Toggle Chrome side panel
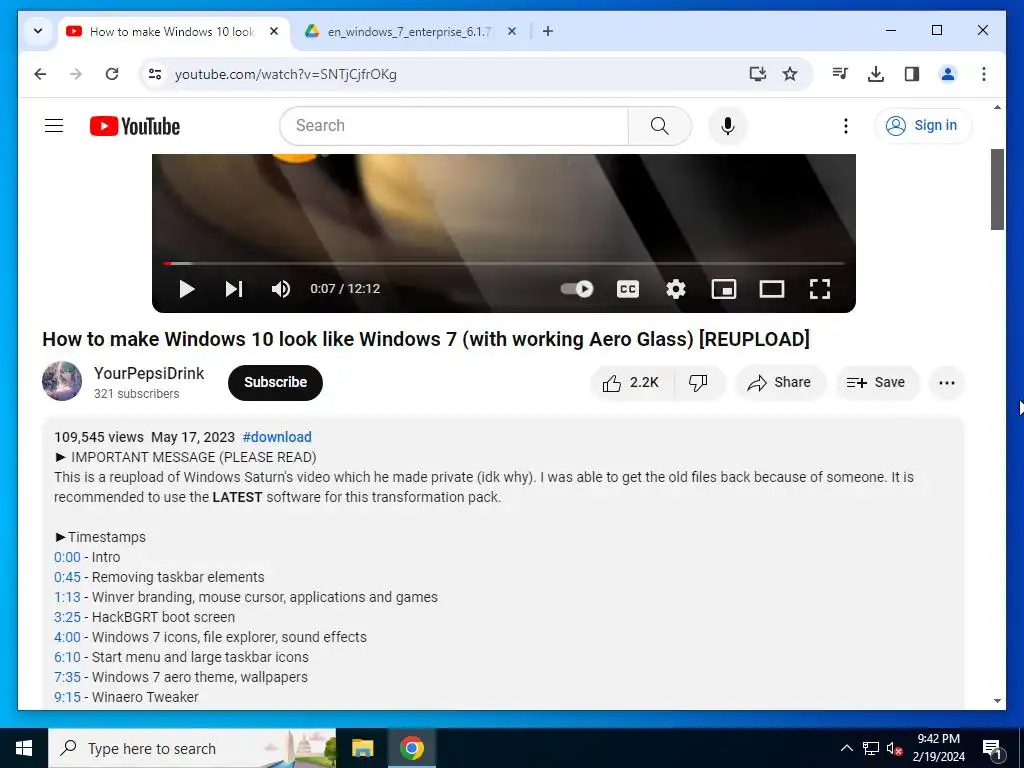Viewport: 1024px width, 768px height. point(912,74)
